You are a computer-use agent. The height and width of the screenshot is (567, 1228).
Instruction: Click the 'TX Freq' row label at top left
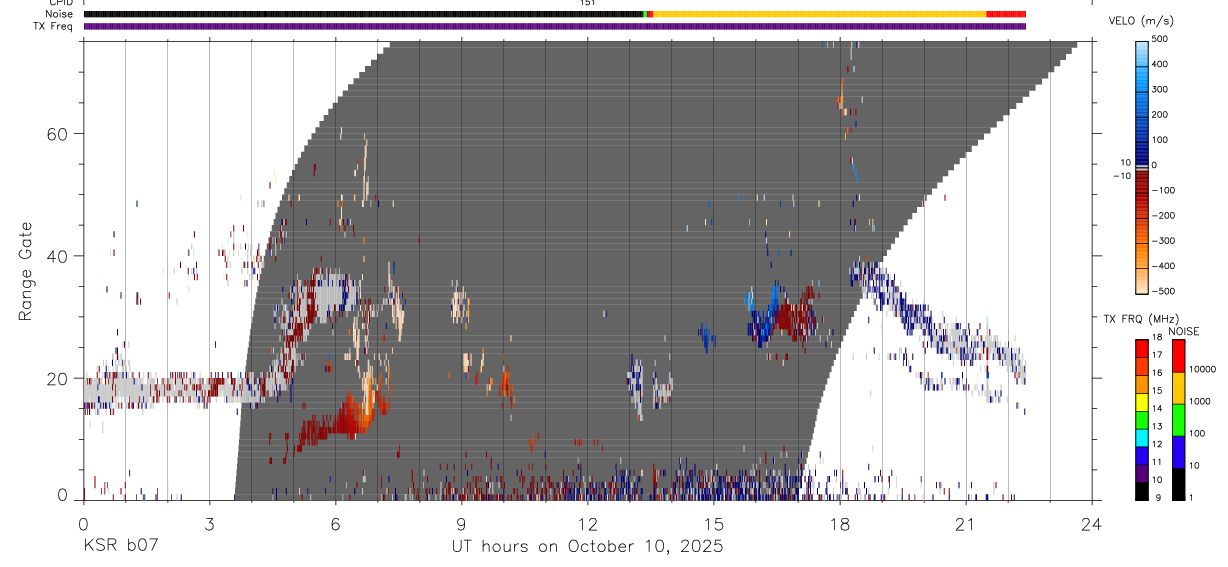point(54,26)
